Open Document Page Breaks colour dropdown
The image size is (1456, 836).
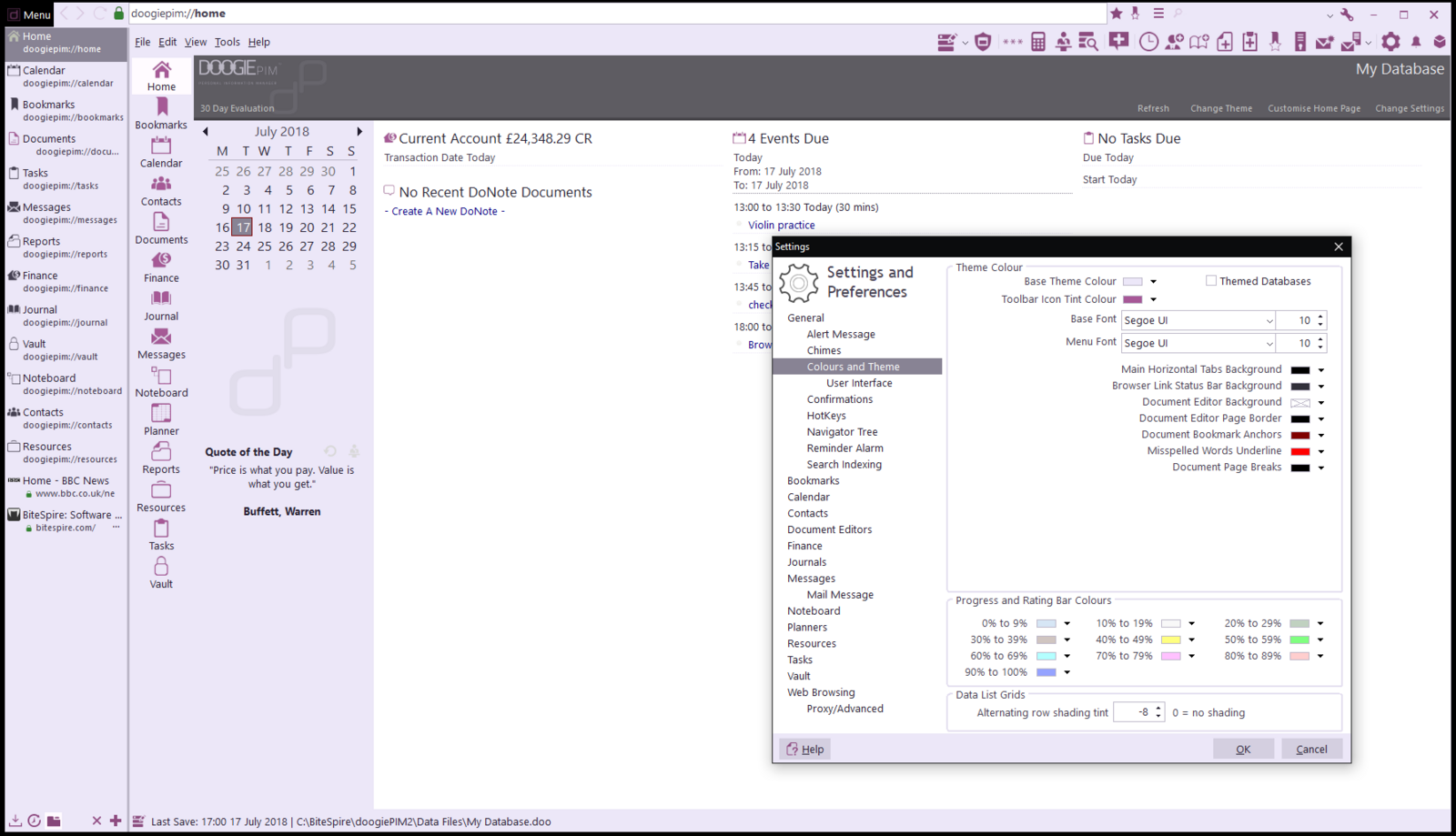(x=1321, y=468)
